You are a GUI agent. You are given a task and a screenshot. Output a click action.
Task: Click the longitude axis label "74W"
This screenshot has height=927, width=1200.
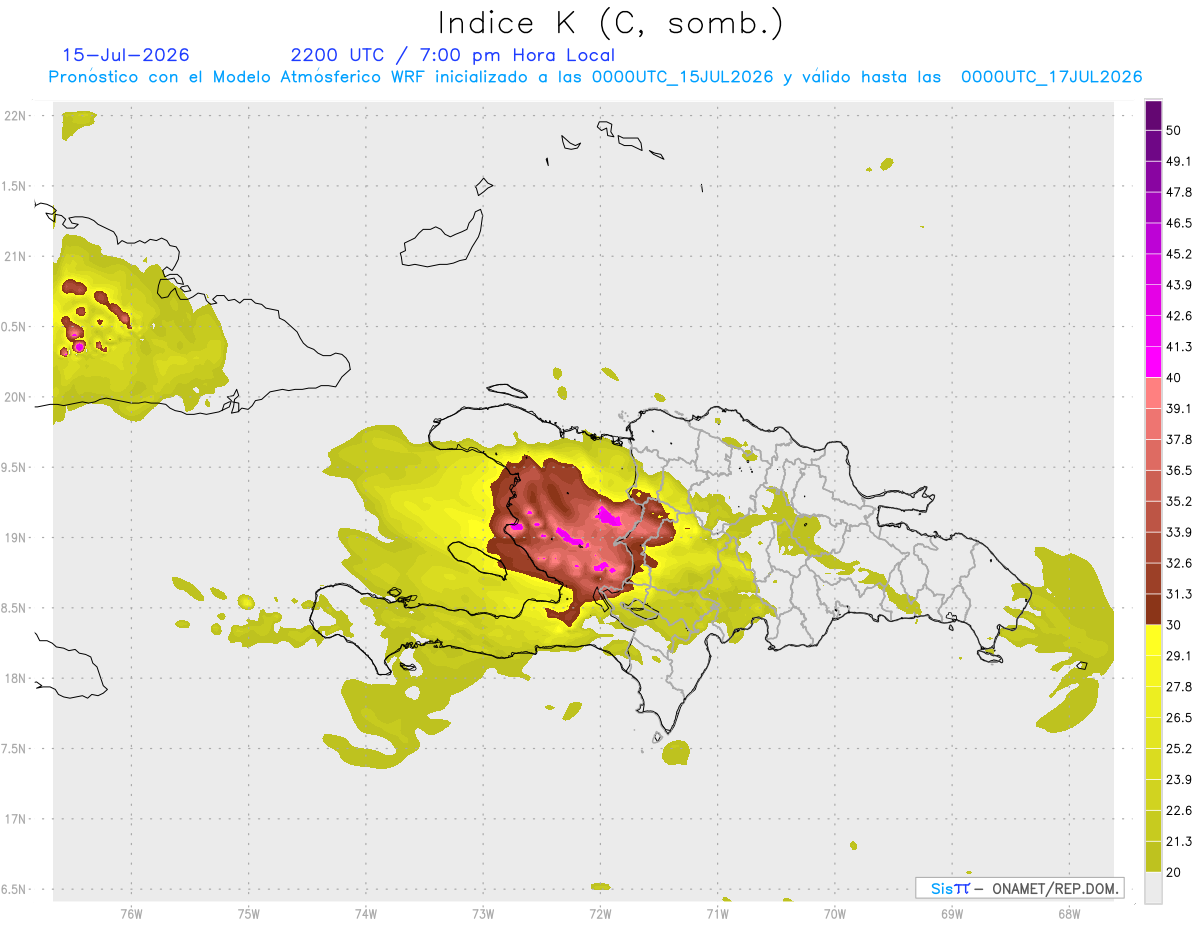(365, 914)
